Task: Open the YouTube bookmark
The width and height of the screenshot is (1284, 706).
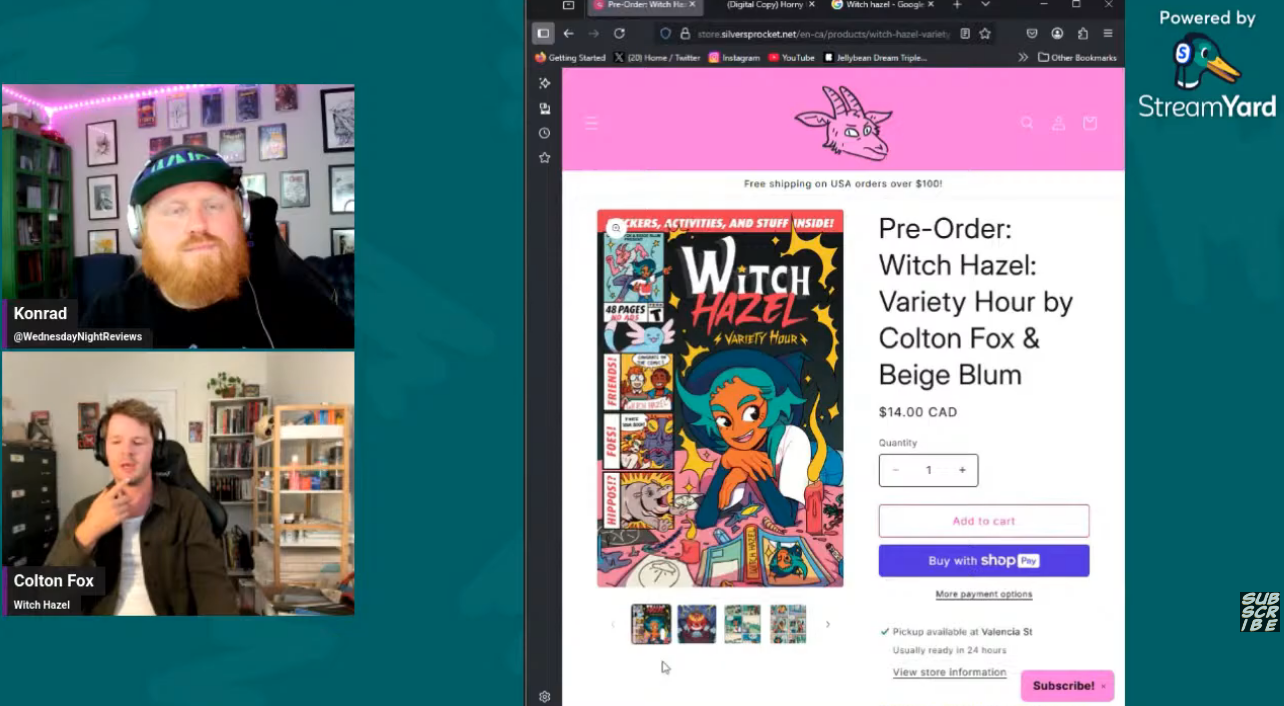Action: click(791, 57)
